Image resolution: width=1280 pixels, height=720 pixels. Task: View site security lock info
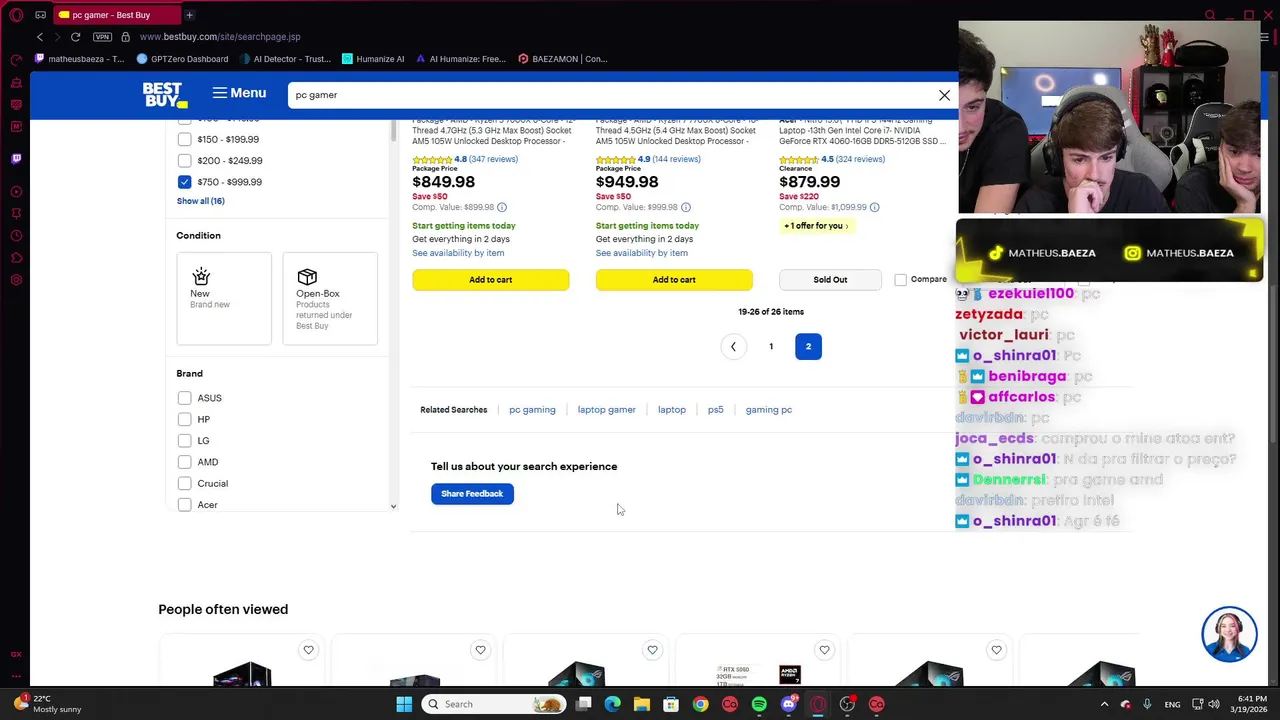point(125,37)
